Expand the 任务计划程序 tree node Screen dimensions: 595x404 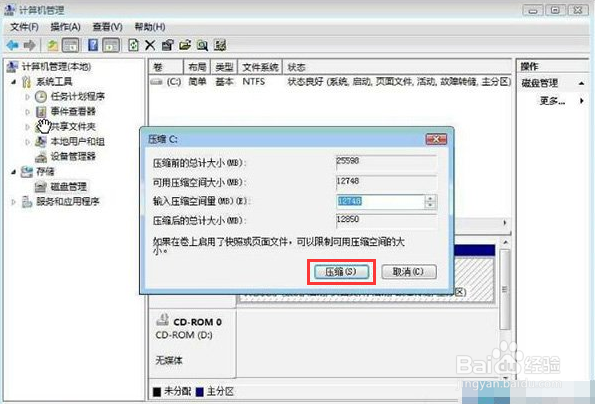point(27,97)
